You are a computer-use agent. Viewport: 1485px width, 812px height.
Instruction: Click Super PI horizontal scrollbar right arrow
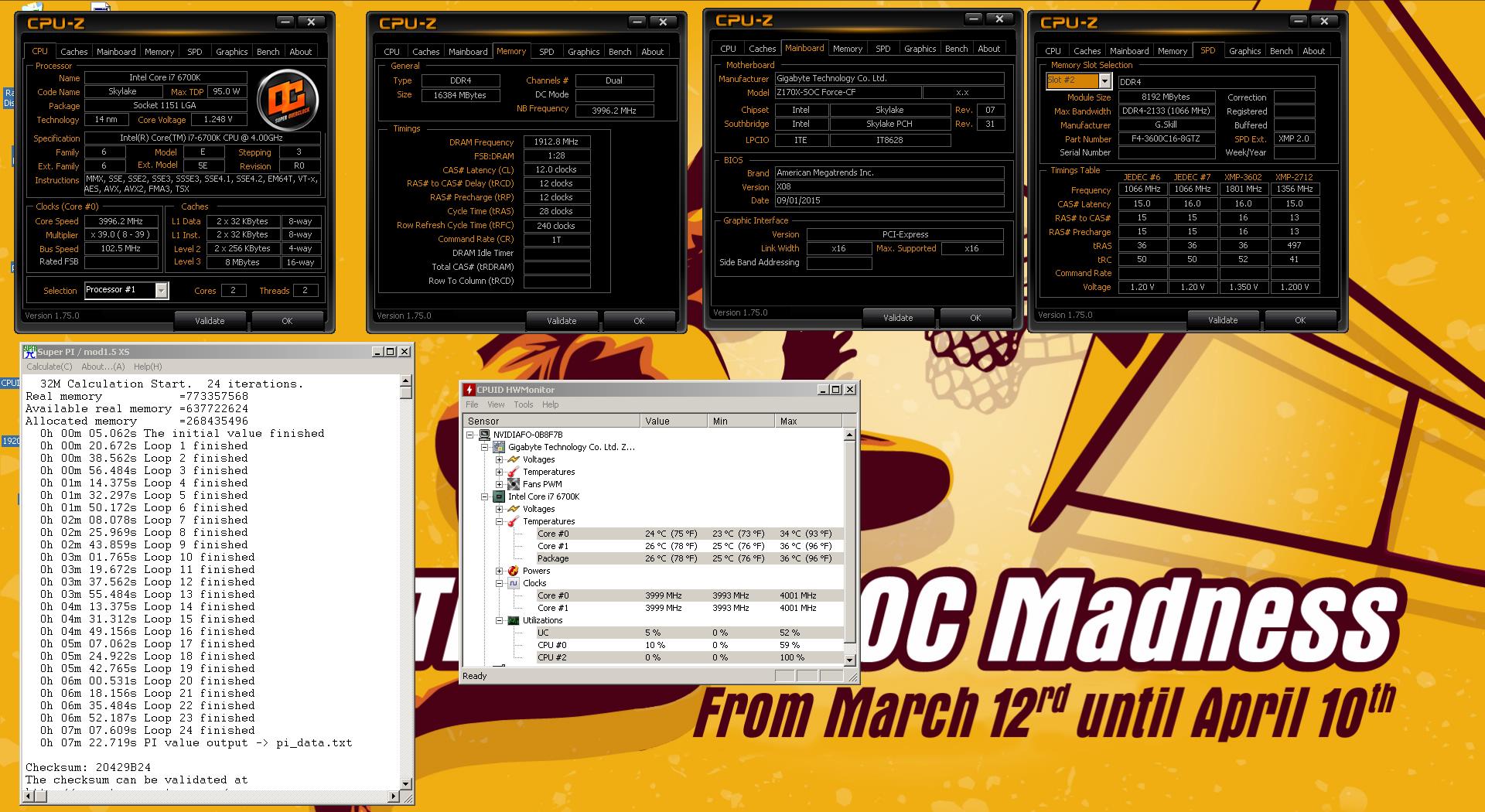[394, 796]
